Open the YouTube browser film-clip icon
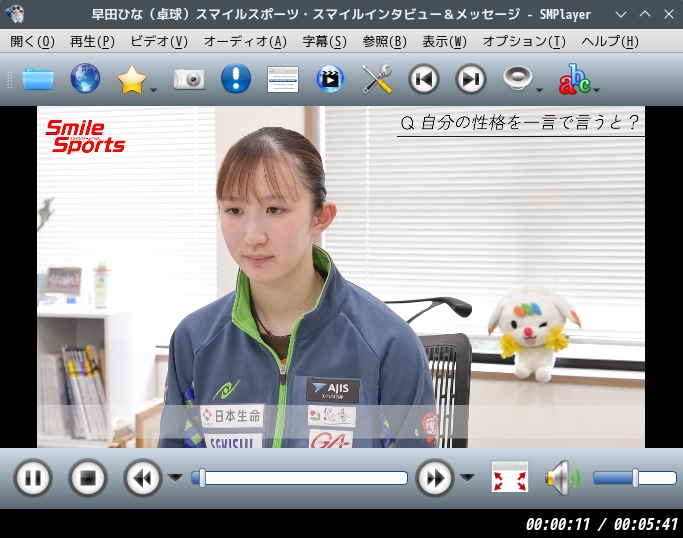 pos(330,79)
